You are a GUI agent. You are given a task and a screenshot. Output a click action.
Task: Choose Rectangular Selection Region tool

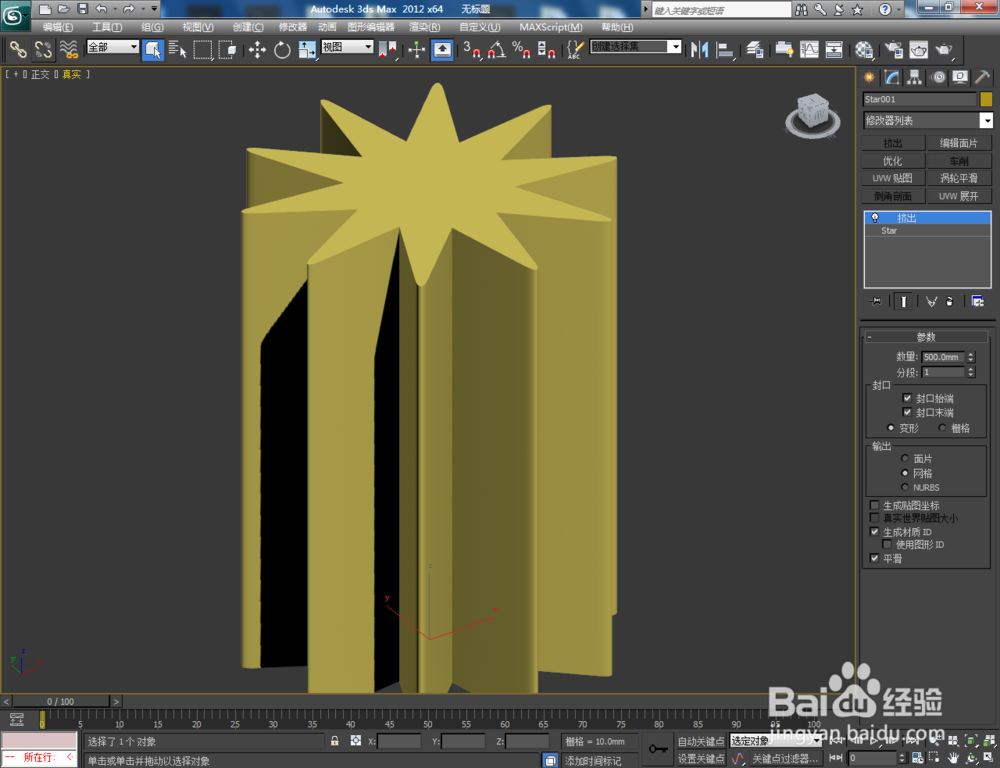[203, 49]
